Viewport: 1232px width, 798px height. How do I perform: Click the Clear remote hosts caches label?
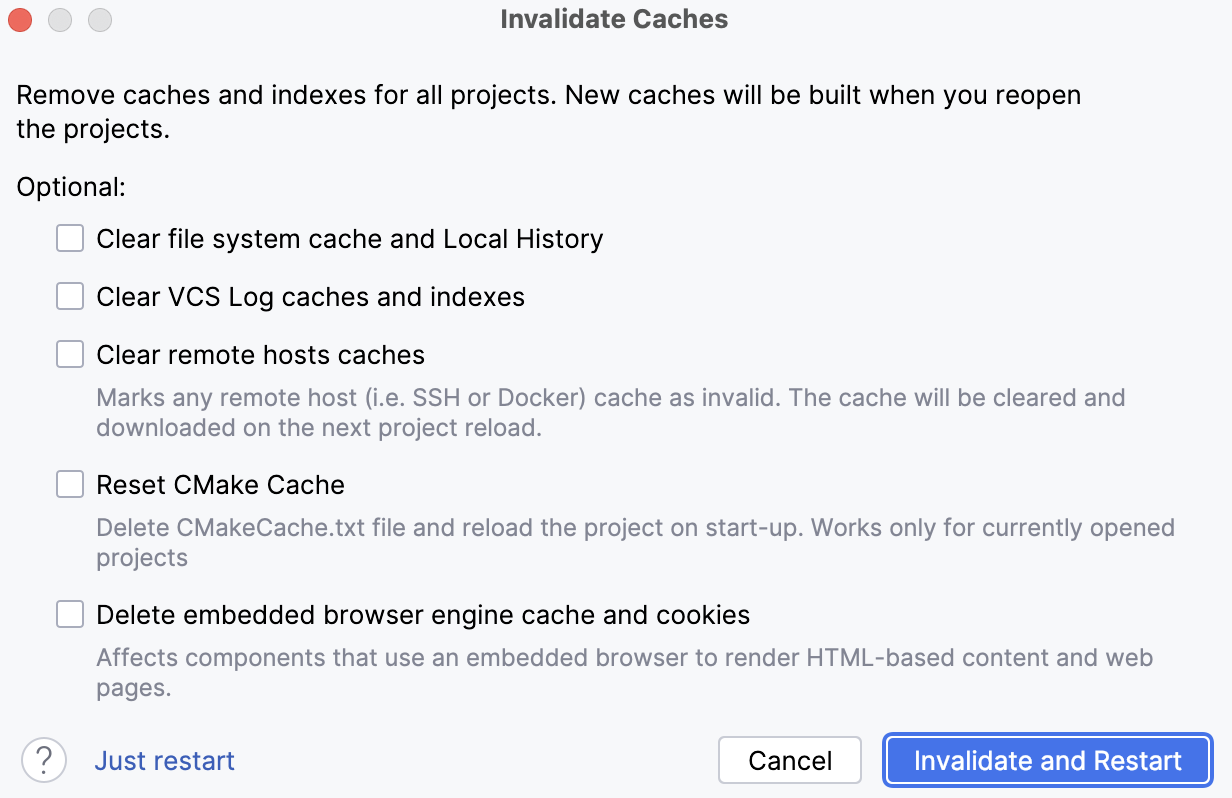(259, 354)
